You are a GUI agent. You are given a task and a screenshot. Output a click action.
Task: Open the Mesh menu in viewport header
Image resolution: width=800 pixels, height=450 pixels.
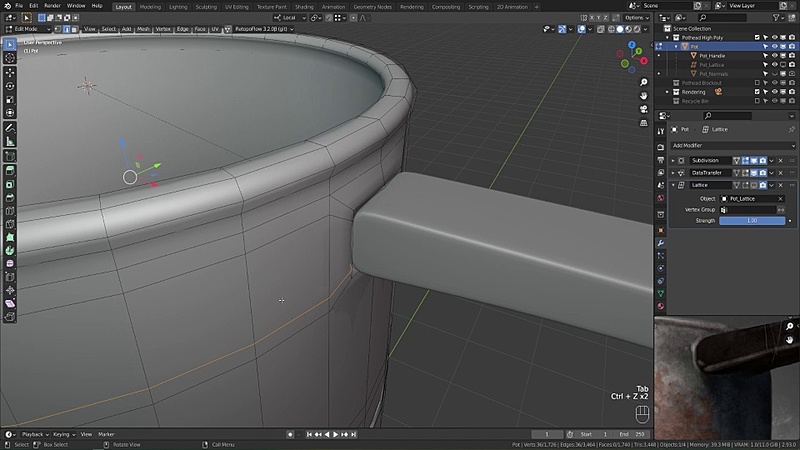[x=143, y=29]
